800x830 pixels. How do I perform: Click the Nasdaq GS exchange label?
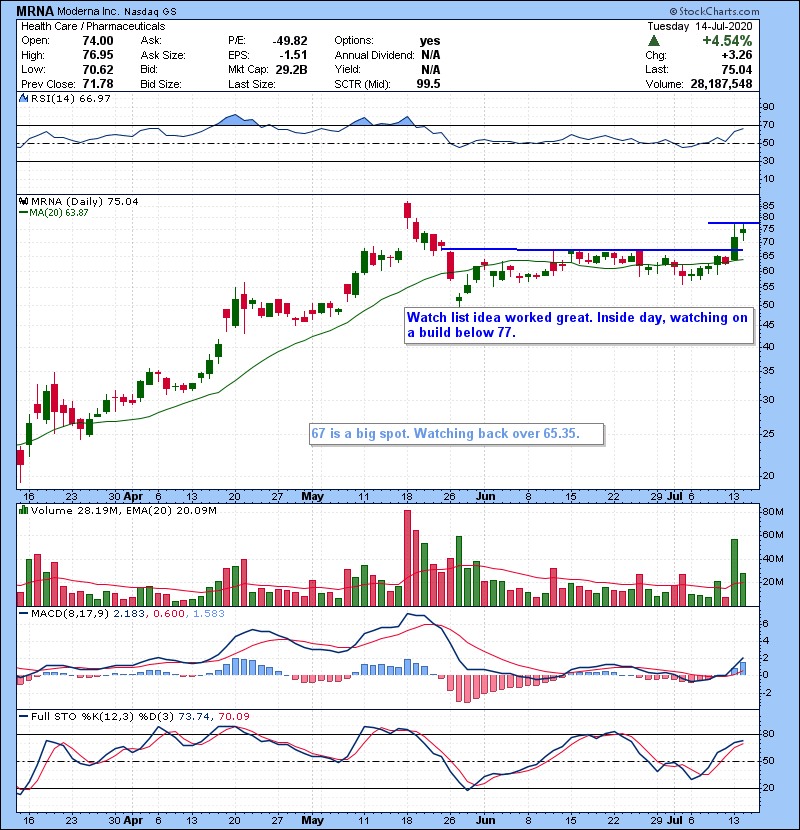coord(150,11)
